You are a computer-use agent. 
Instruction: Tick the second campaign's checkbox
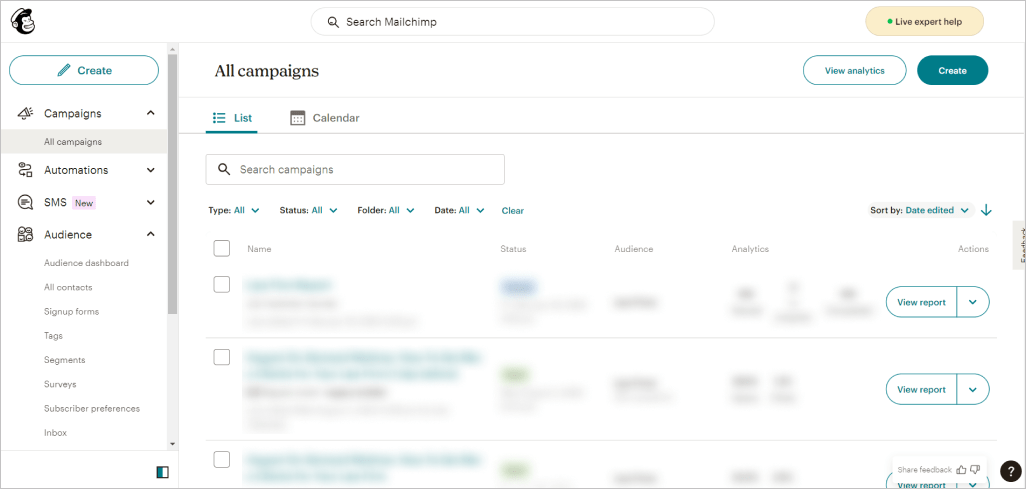point(222,357)
